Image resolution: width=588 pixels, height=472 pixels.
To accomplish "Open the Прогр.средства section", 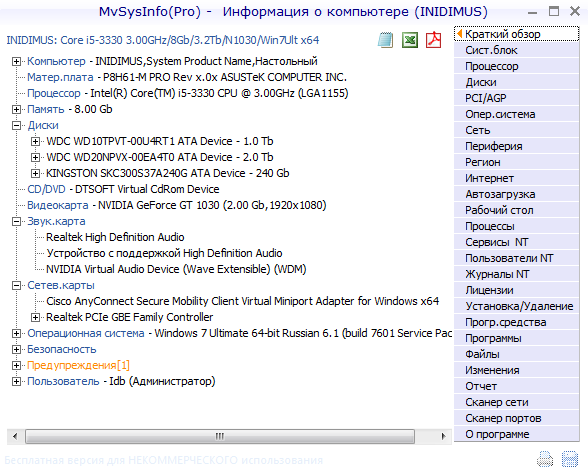I will (516, 322).
